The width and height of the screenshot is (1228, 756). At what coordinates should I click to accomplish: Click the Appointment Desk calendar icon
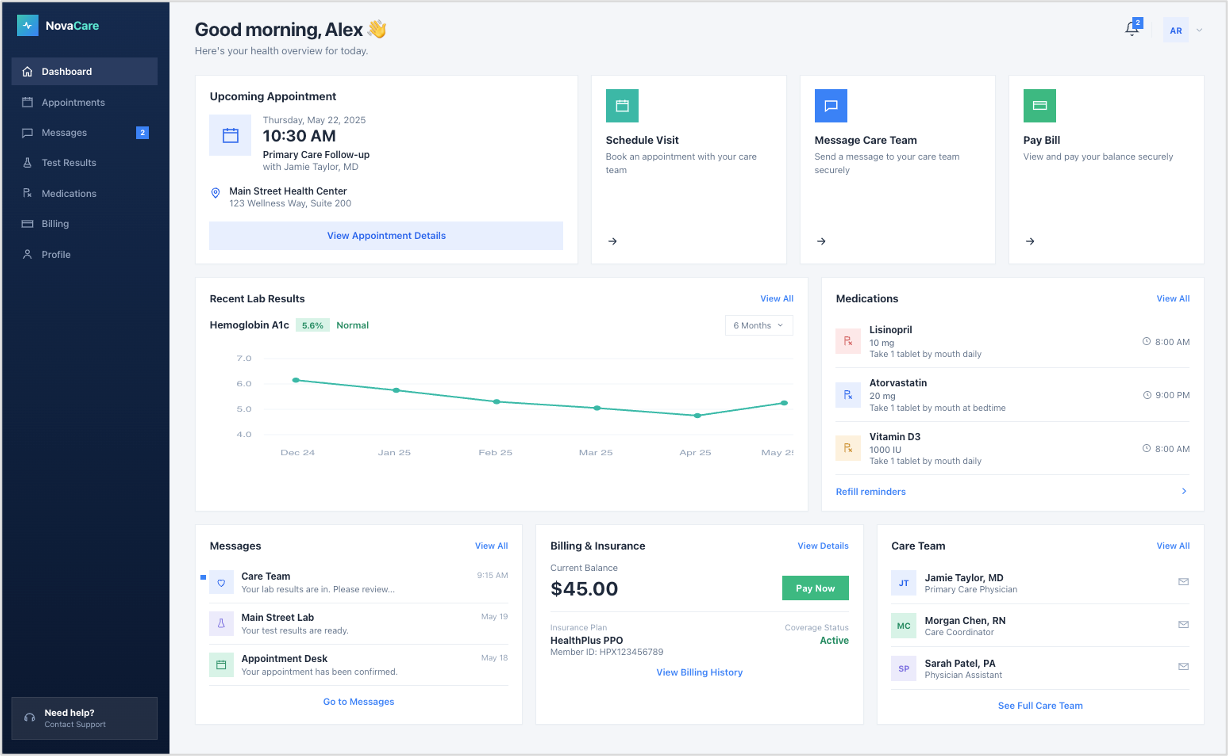click(221, 664)
